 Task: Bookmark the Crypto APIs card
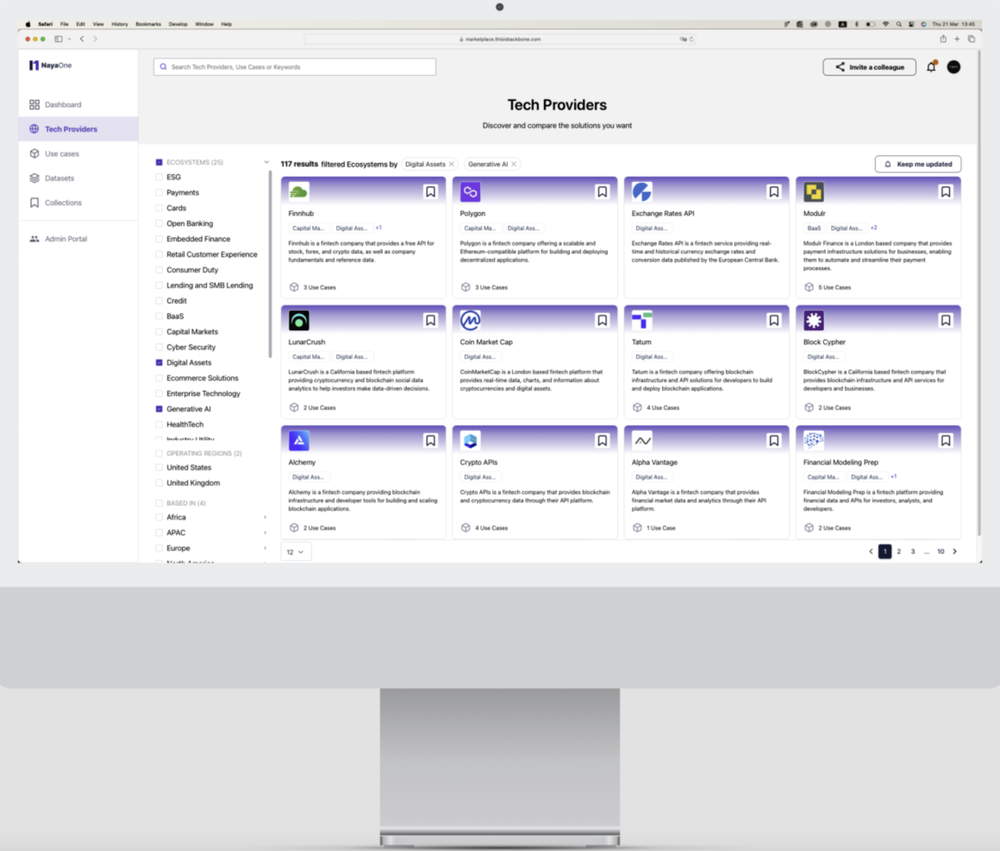click(602, 441)
